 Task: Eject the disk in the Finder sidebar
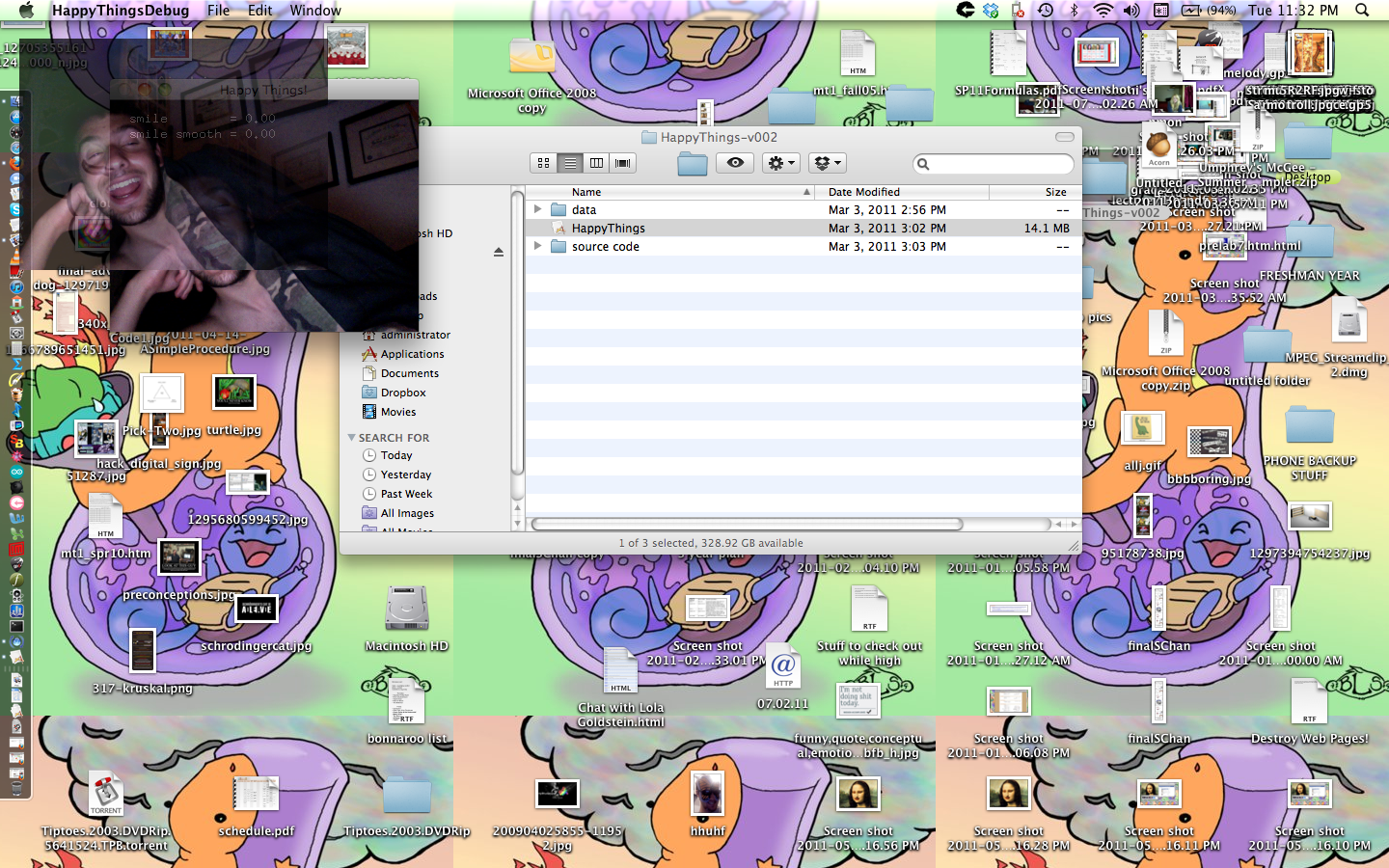(499, 253)
